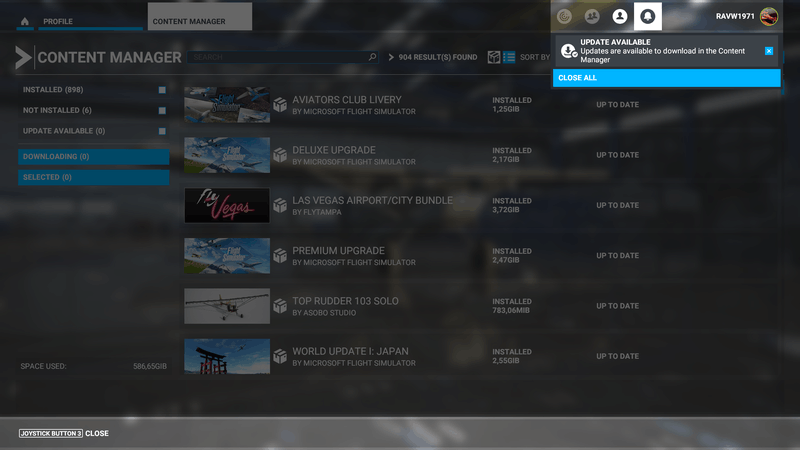Click the Aviators Club Livery thumbnail
Viewport: 800px width, 450px height.
(227, 105)
